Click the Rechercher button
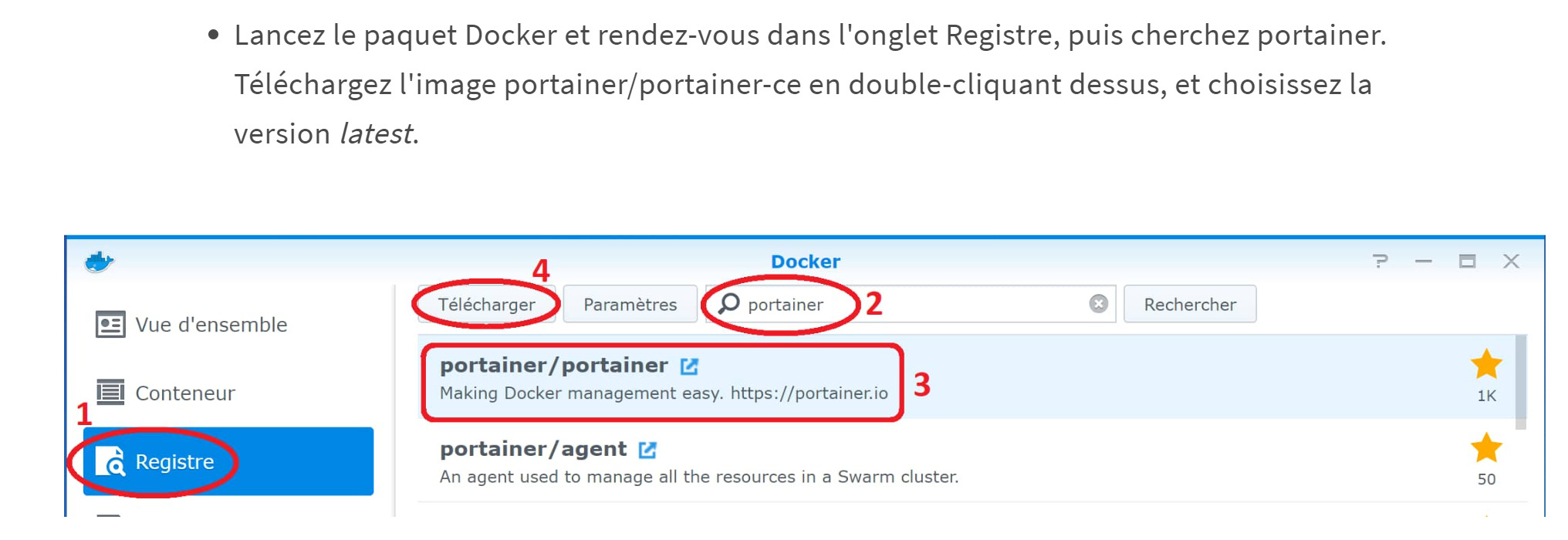 click(x=1190, y=304)
